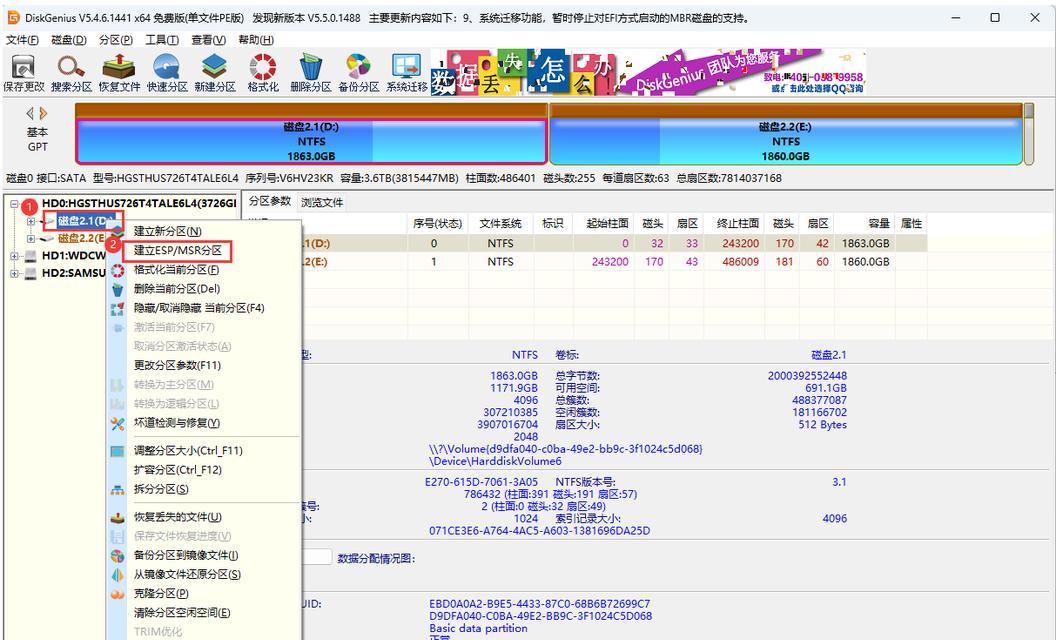This screenshot has height=640, width=1056.
Task: Open the 分区(P) menu
Action: point(116,40)
